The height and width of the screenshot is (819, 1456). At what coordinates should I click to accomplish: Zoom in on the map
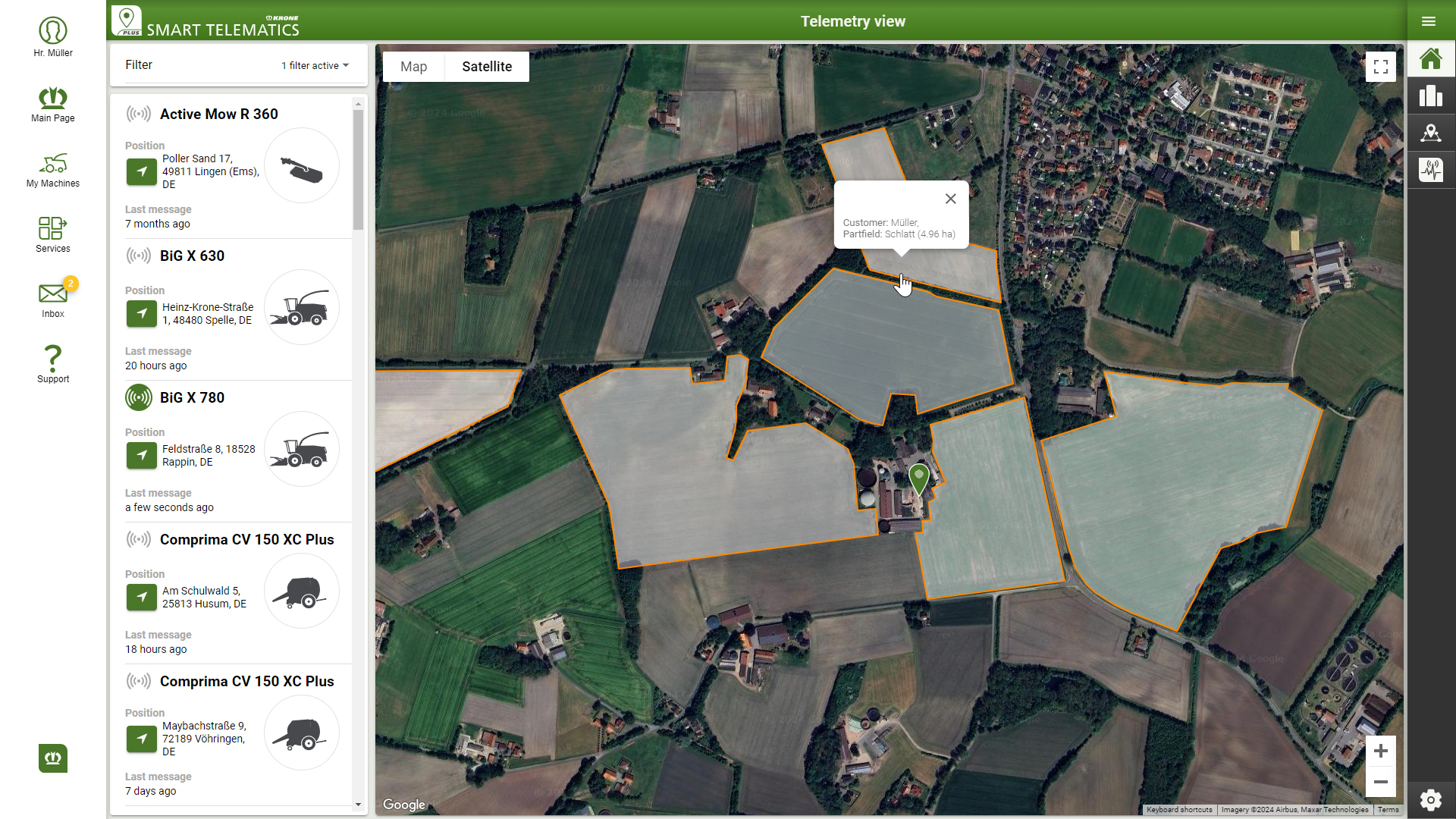tap(1380, 751)
